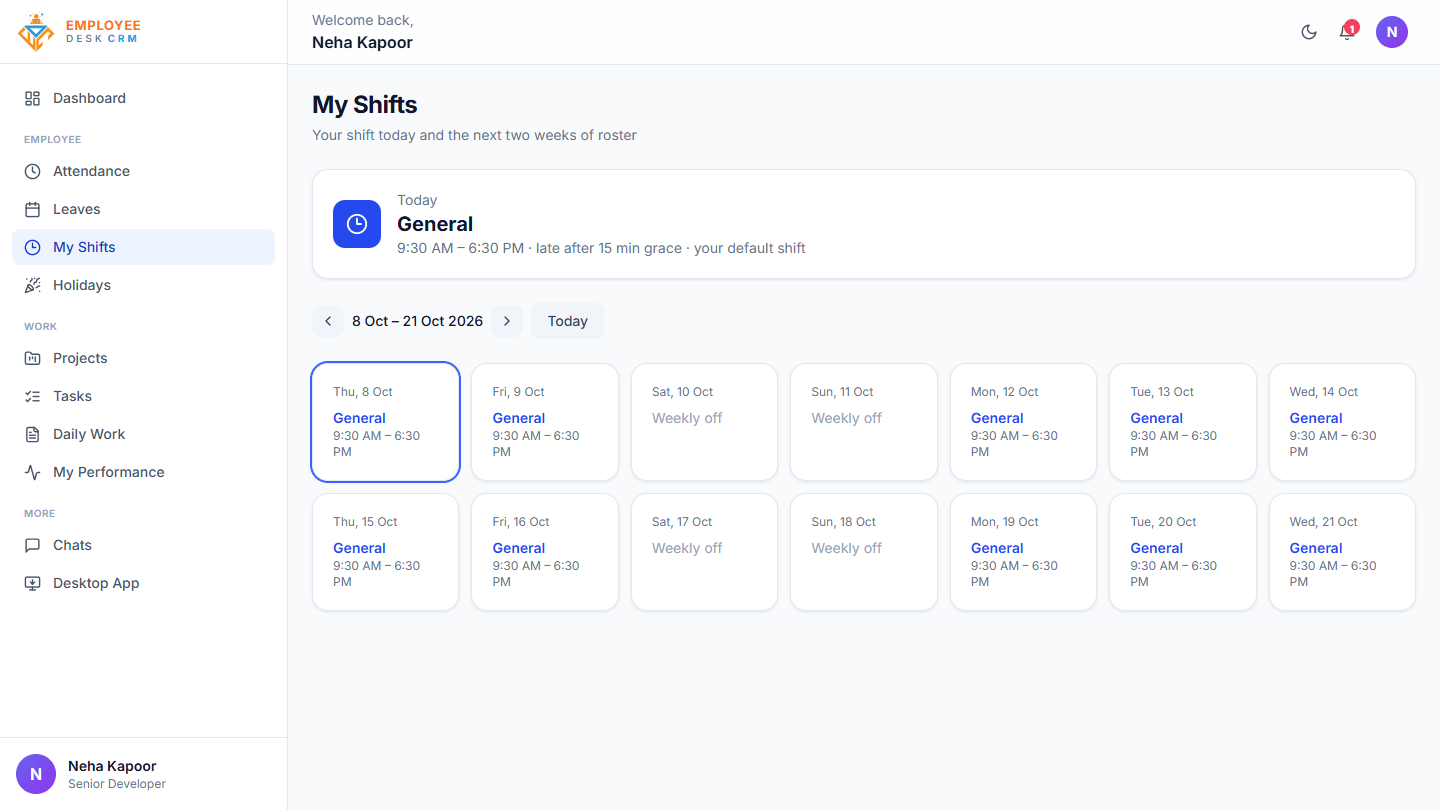The height and width of the screenshot is (810, 1440).
Task: Open the Wed, 21 Oct shift card
Action: [x=1342, y=552]
